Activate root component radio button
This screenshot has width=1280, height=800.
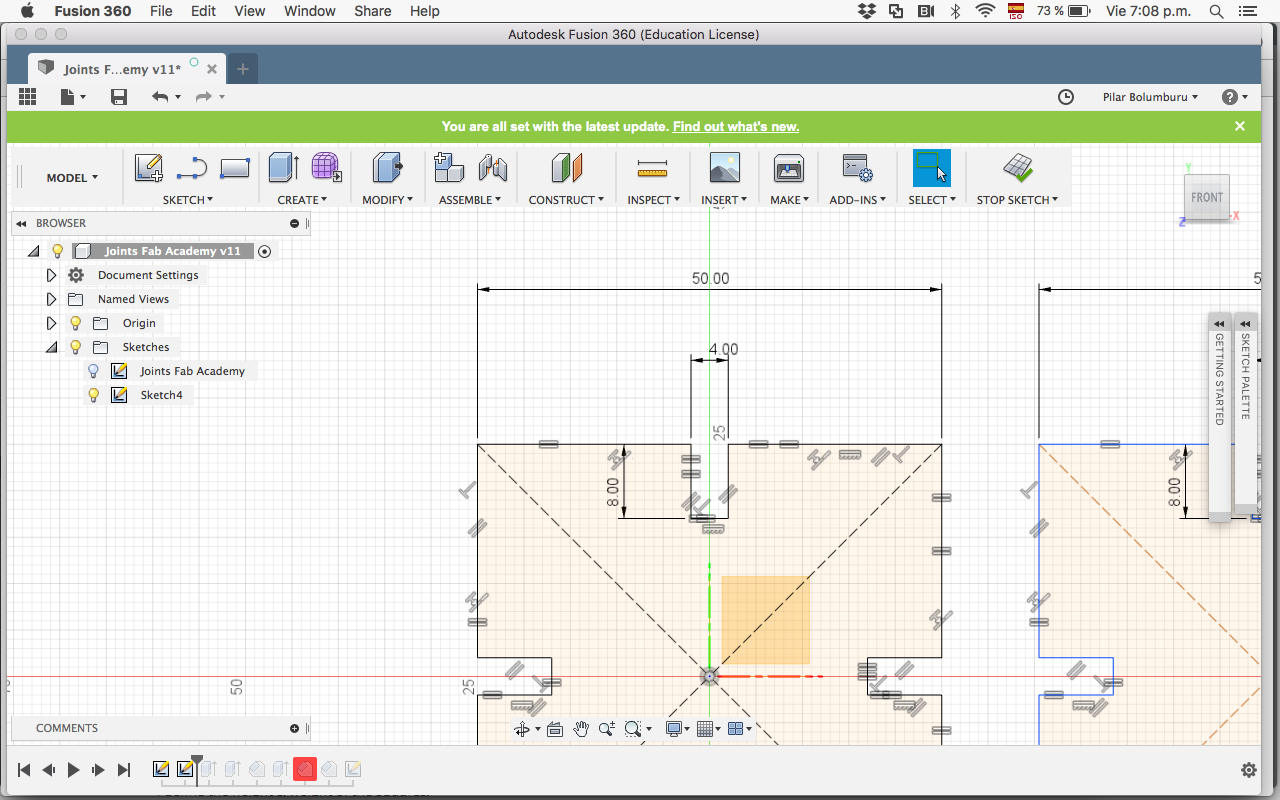tap(264, 251)
